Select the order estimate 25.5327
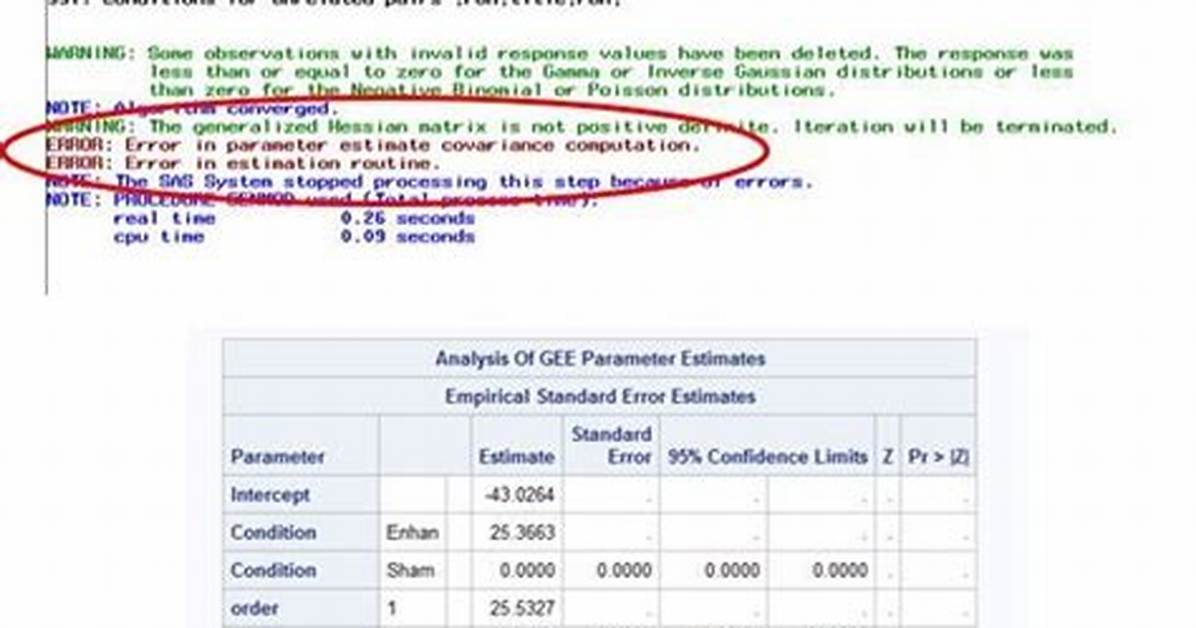 click(x=522, y=609)
